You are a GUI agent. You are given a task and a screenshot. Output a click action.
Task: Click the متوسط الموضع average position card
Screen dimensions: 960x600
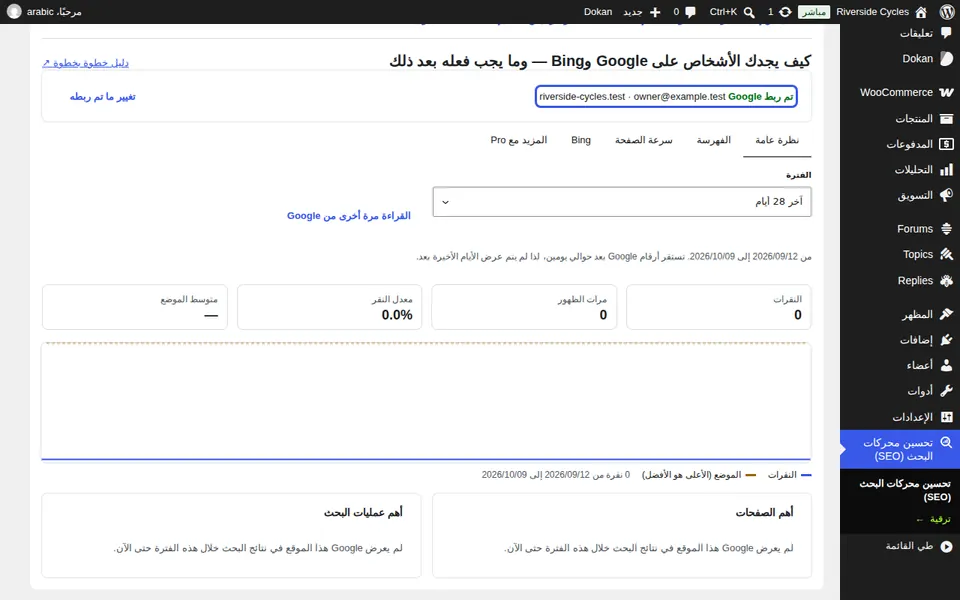click(135, 307)
